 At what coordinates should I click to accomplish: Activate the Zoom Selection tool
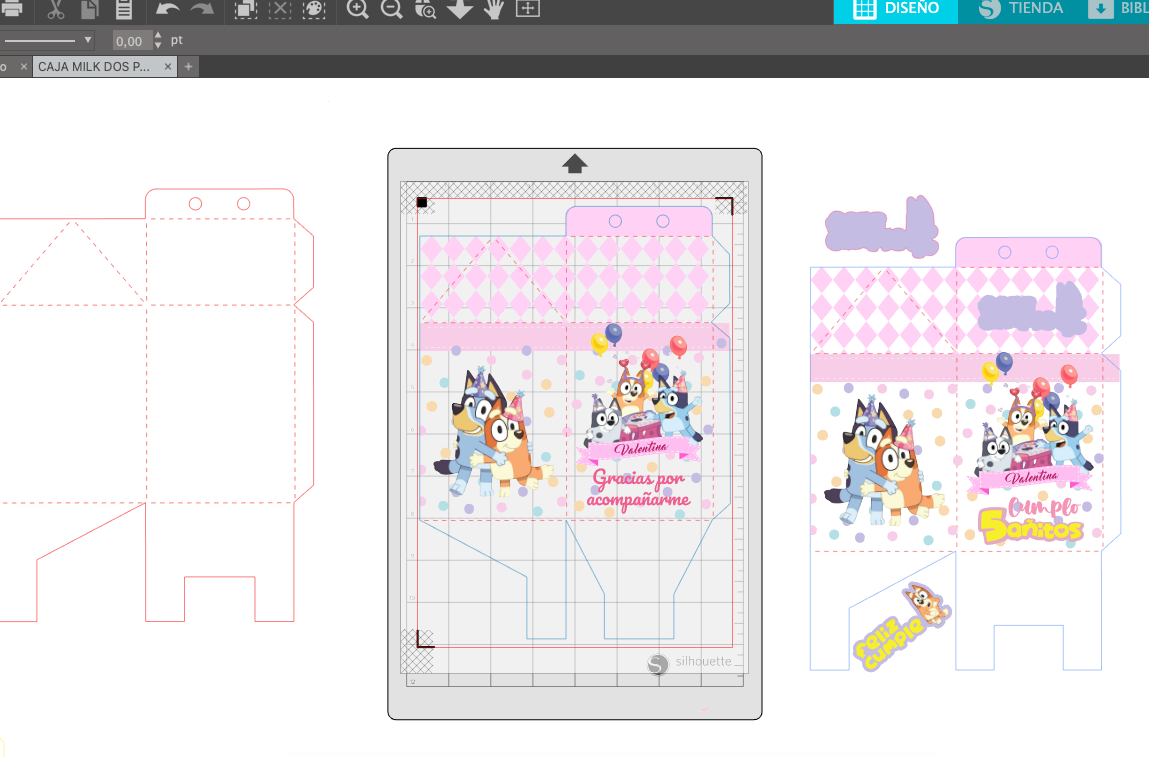point(426,10)
